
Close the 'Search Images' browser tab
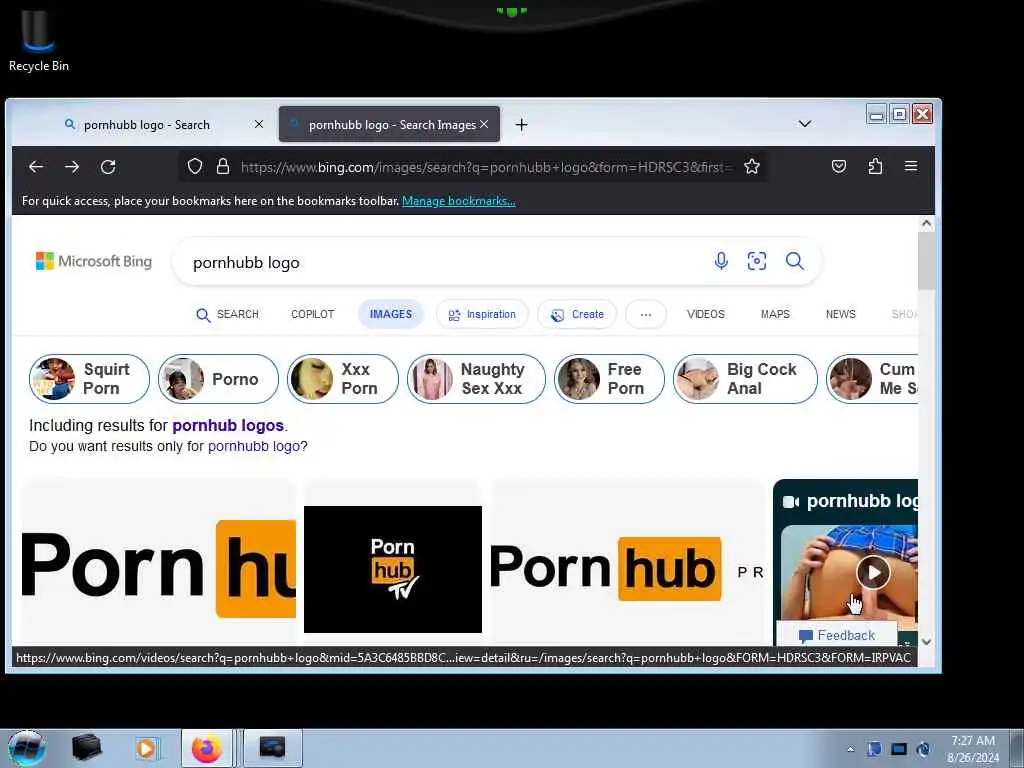[484, 124]
